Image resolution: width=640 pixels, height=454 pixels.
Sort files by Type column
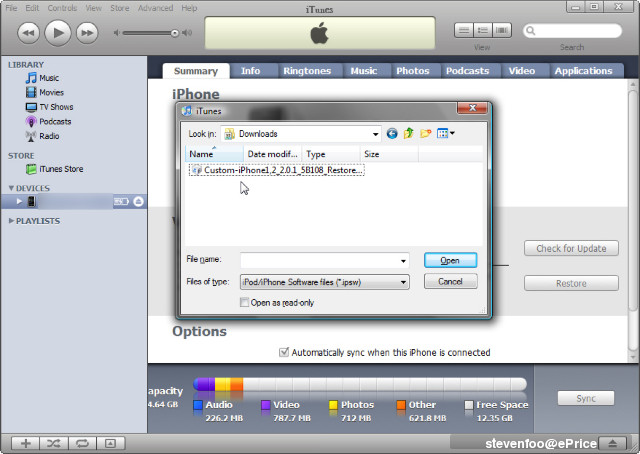click(x=331, y=154)
